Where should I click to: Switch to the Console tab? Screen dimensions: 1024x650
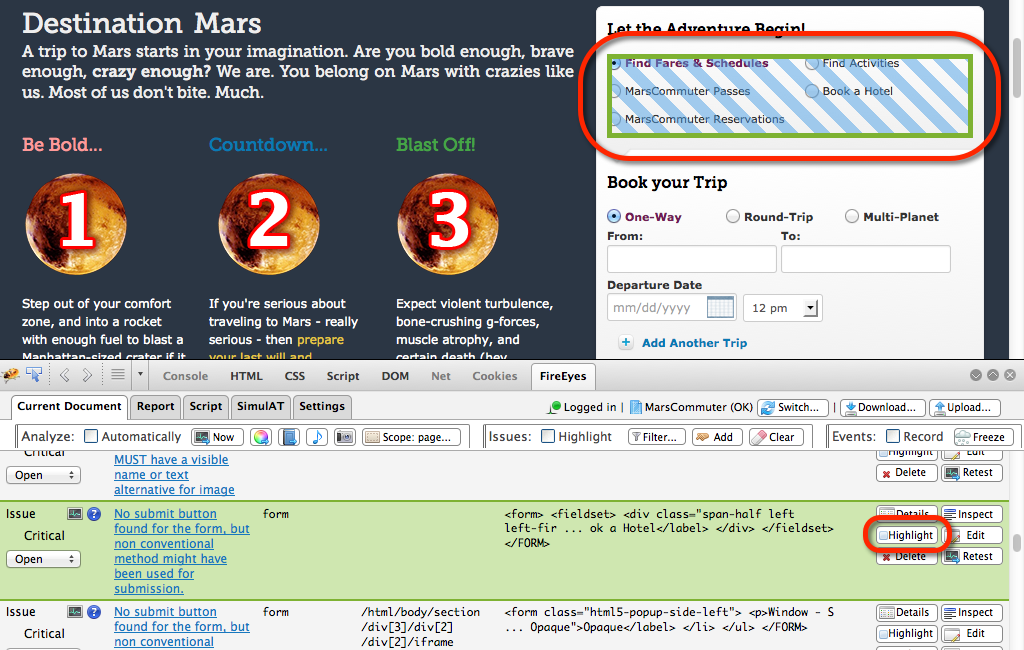185,376
